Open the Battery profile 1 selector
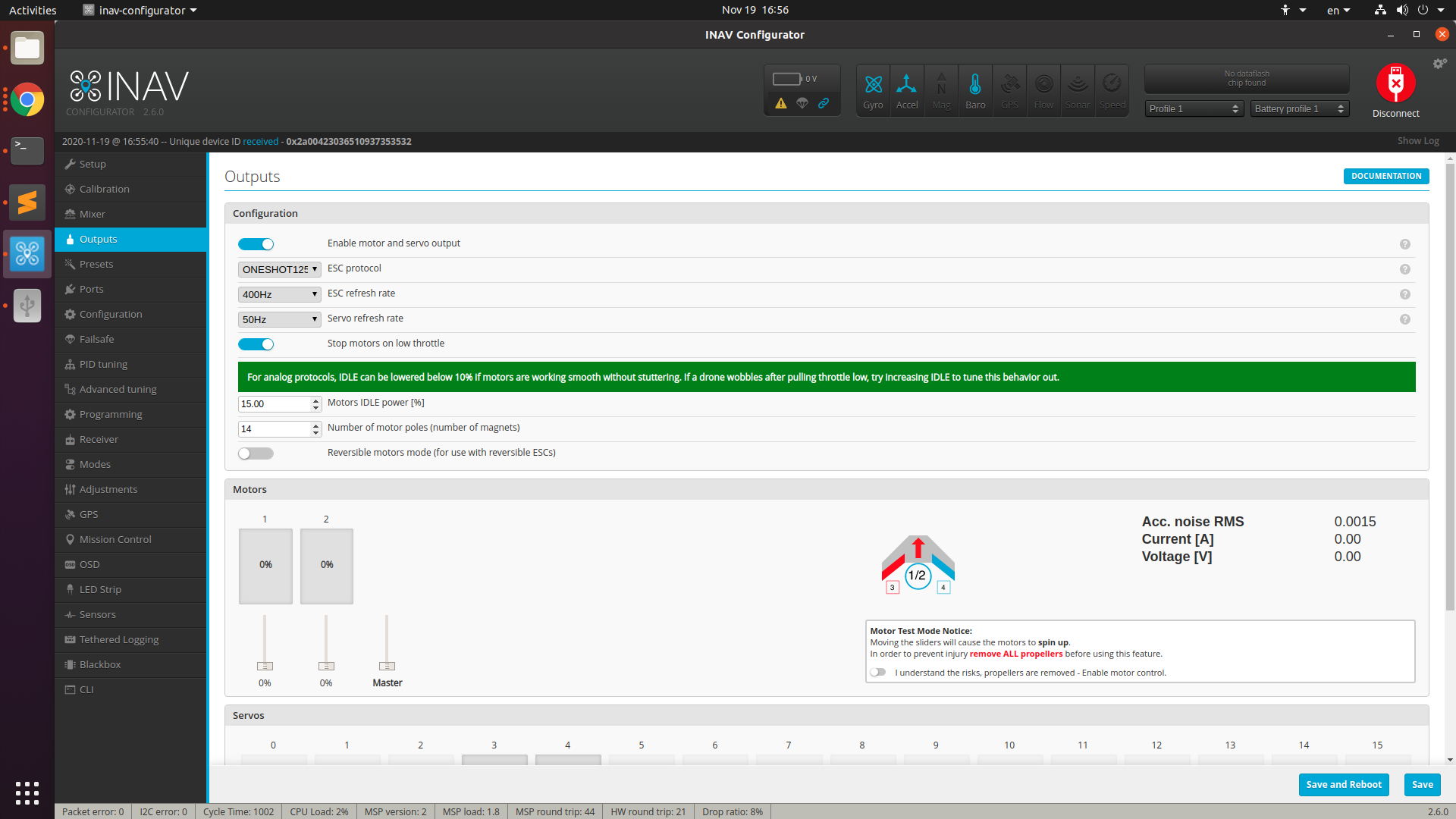Viewport: 1456px width, 819px height. pos(1299,109)
